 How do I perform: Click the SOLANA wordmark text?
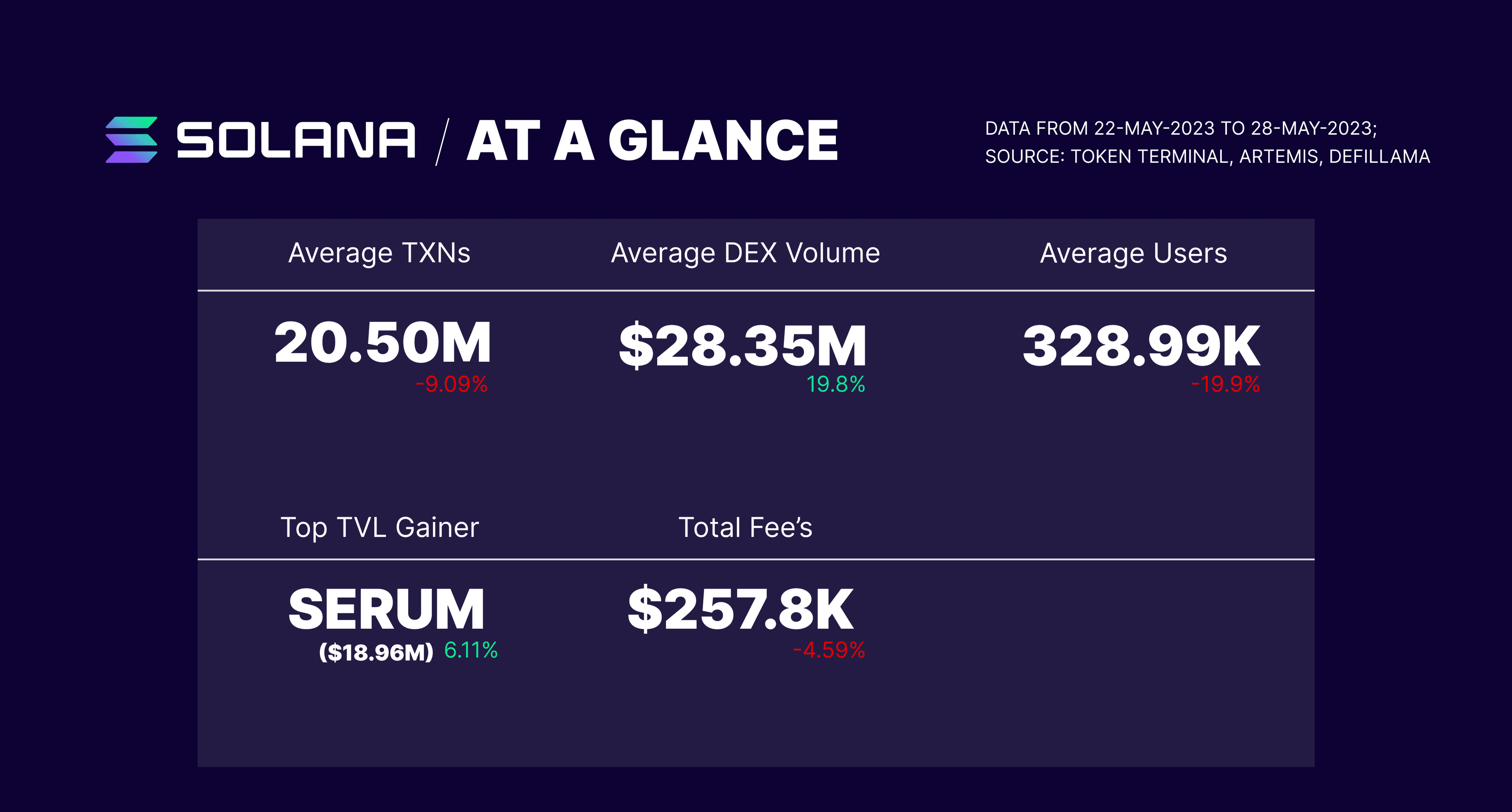point(296,140)
